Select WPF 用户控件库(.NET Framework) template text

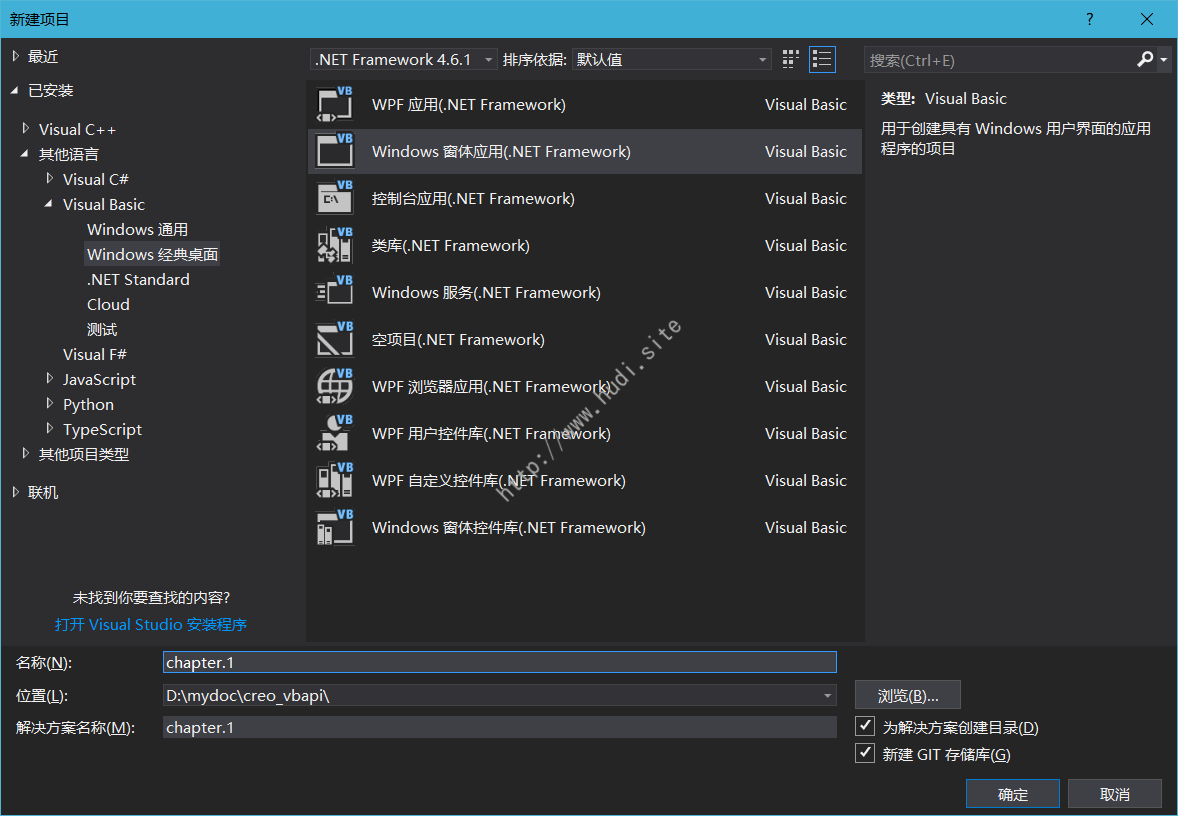491,434
